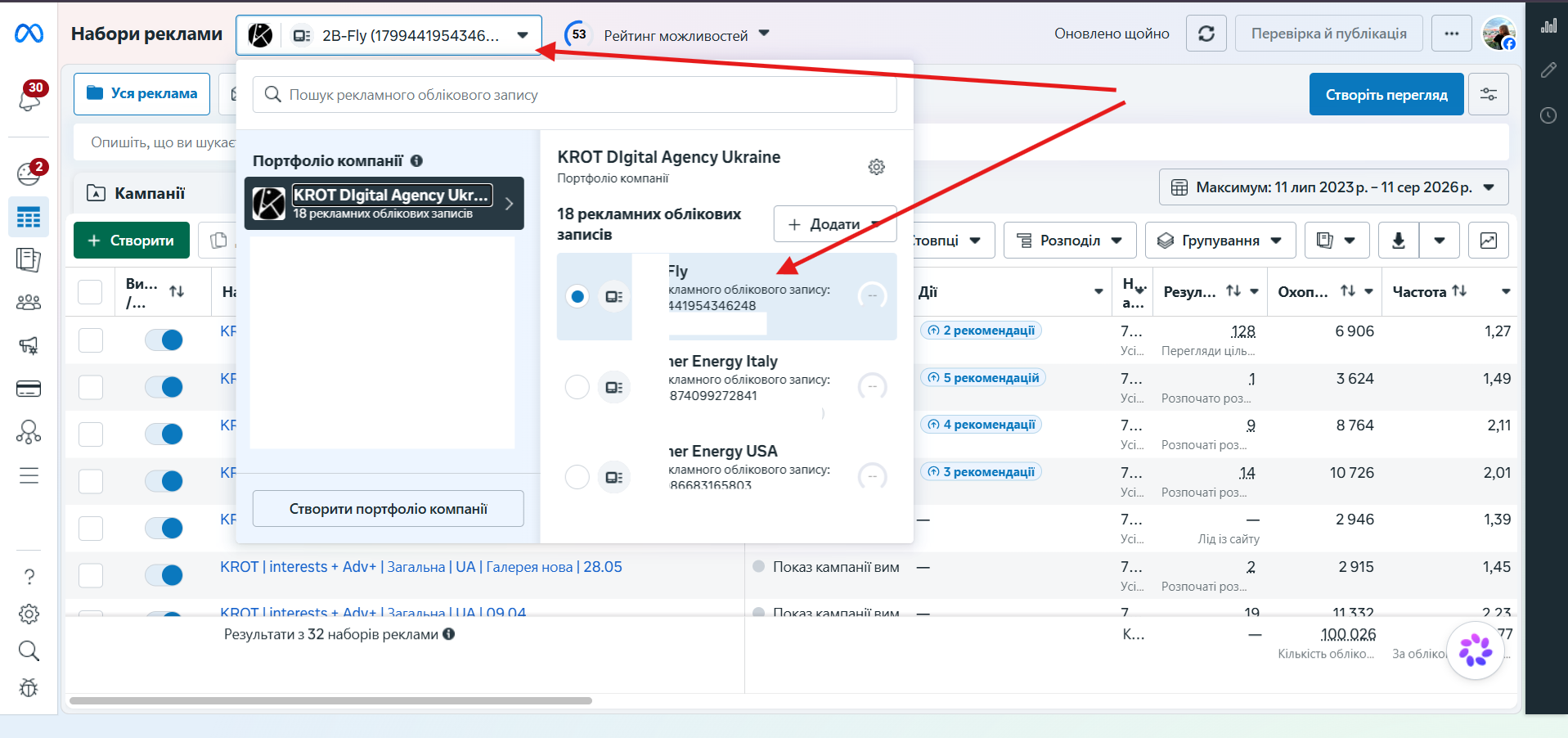1568x738 pixels.
Task: Show info next to Результати з 32 наборів реклами
Action: point(449,634)
